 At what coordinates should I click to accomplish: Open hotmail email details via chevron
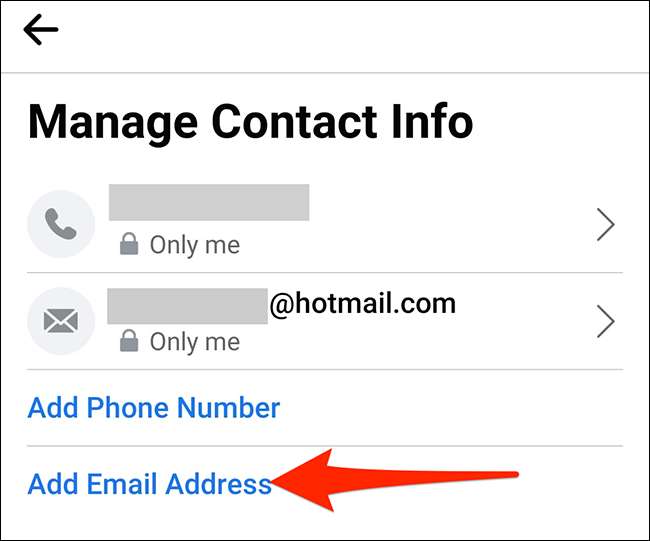point(606,321)
